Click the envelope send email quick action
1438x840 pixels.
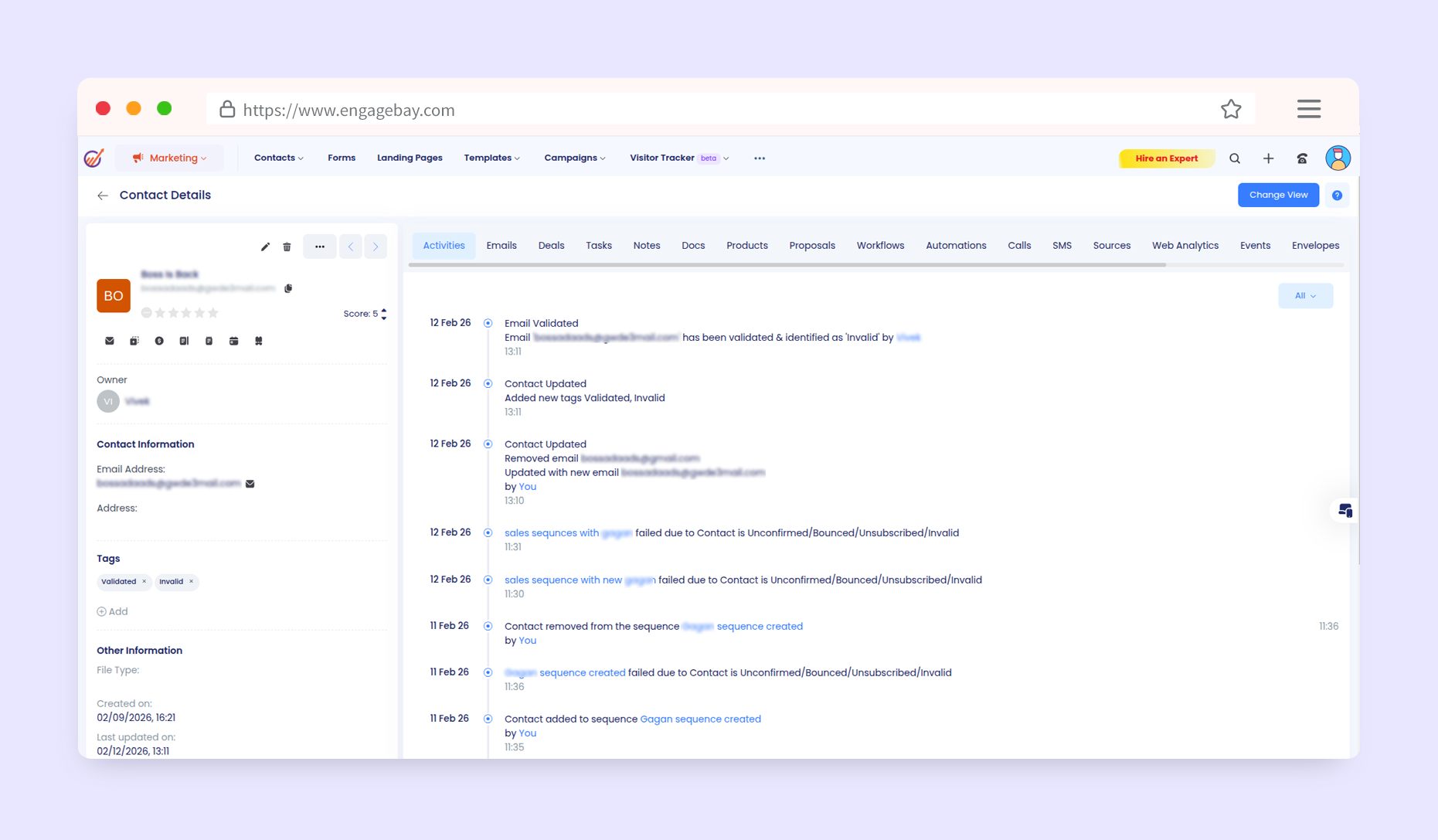pyautogui.click(x=110, y=341)
